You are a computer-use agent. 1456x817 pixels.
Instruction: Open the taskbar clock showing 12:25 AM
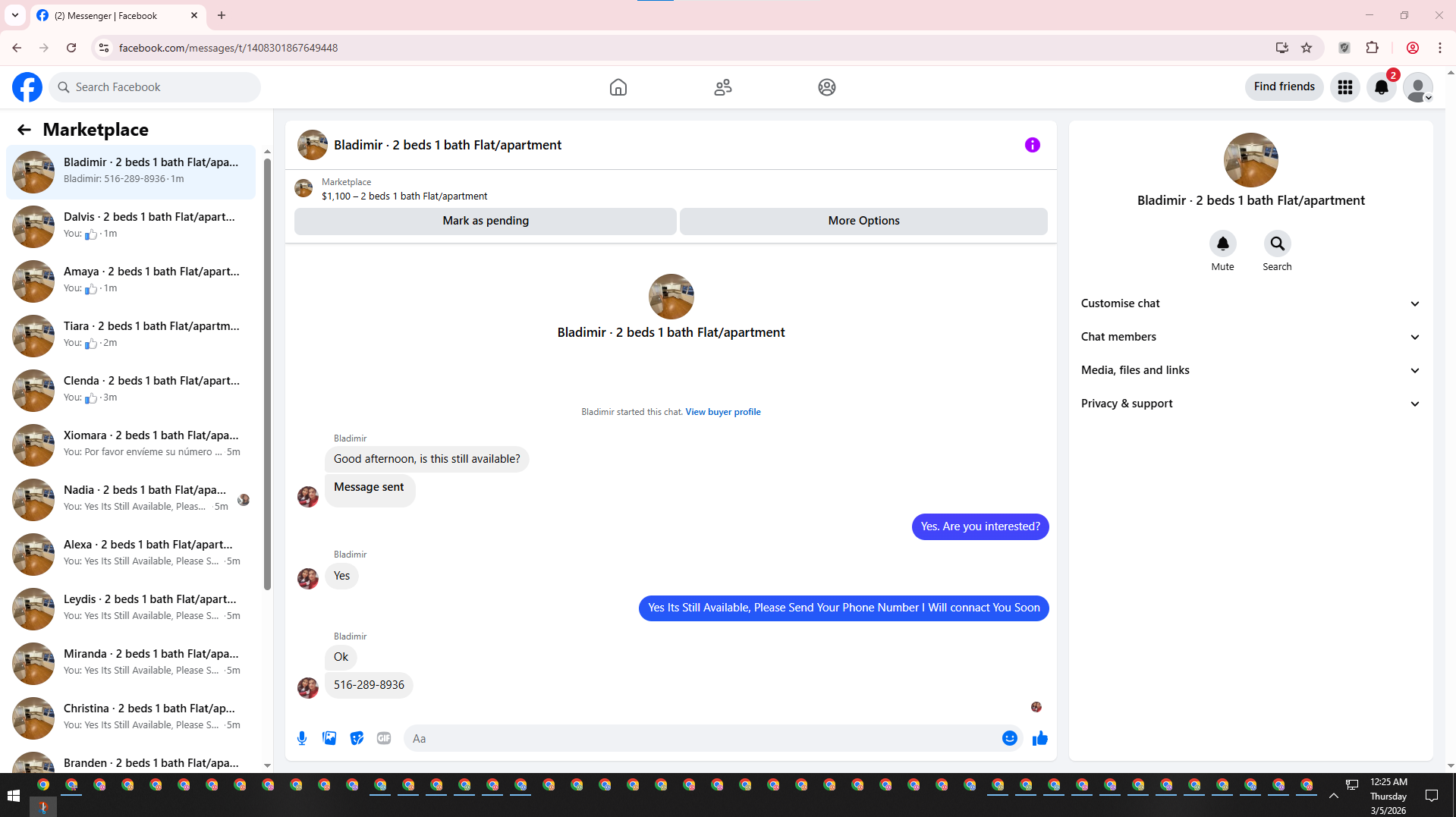(1388, 796)
